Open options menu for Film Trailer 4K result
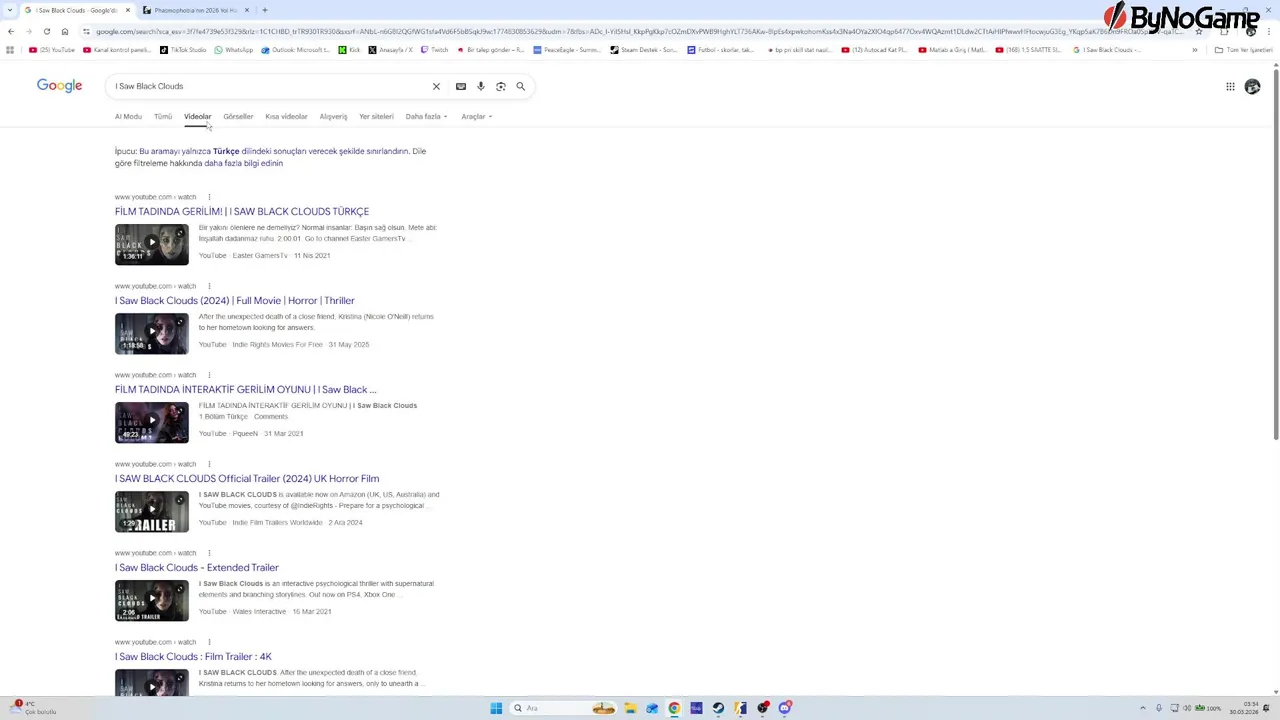Screen dimensions: 1280x720 pos(209,642)
